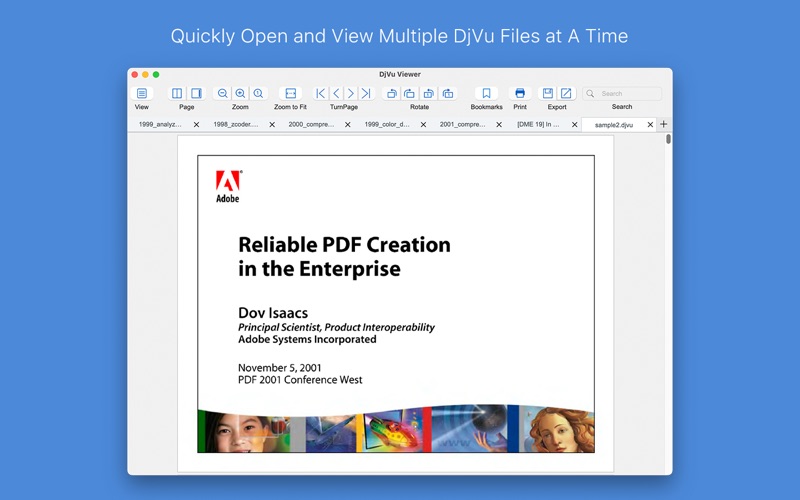This screenshot has width=800, height=500.
Task: Click the Export save-disk icon
Action: (547, 93)
